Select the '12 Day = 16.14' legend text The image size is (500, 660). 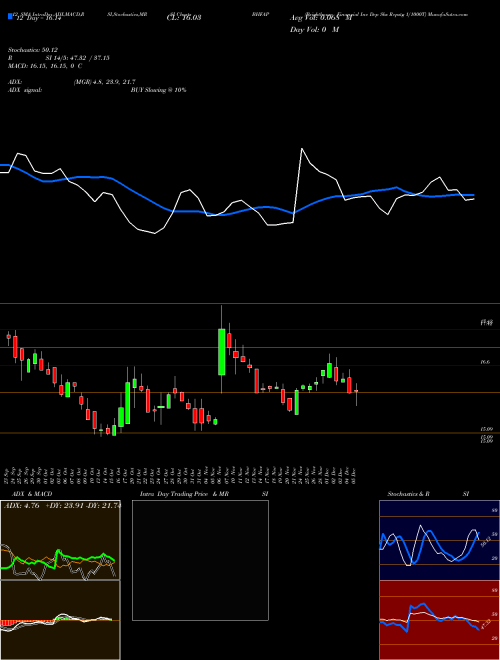coord(39,19)
